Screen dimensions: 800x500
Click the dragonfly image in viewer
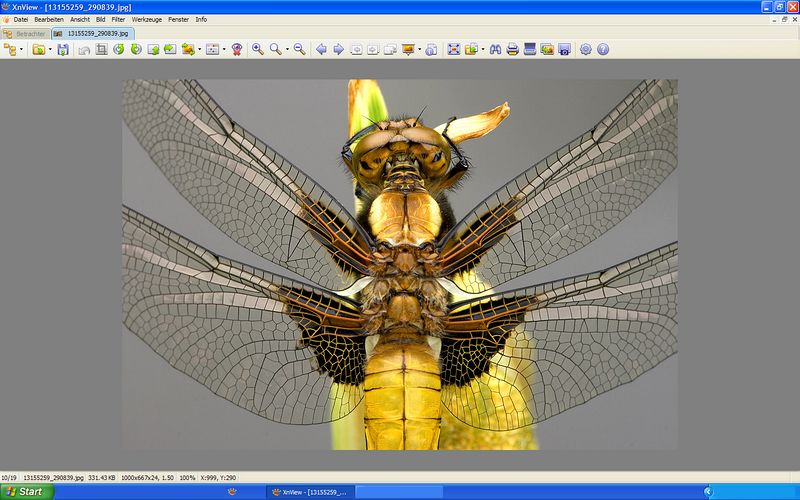(x=400, y=264)
